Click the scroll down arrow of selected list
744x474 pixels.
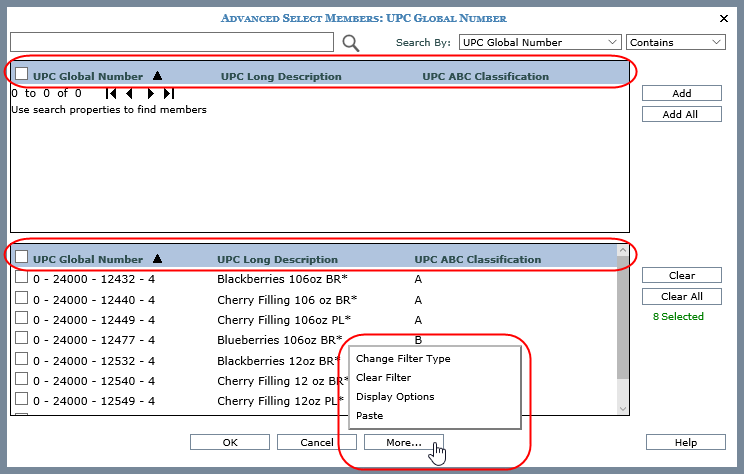click(x=623, y=409)
